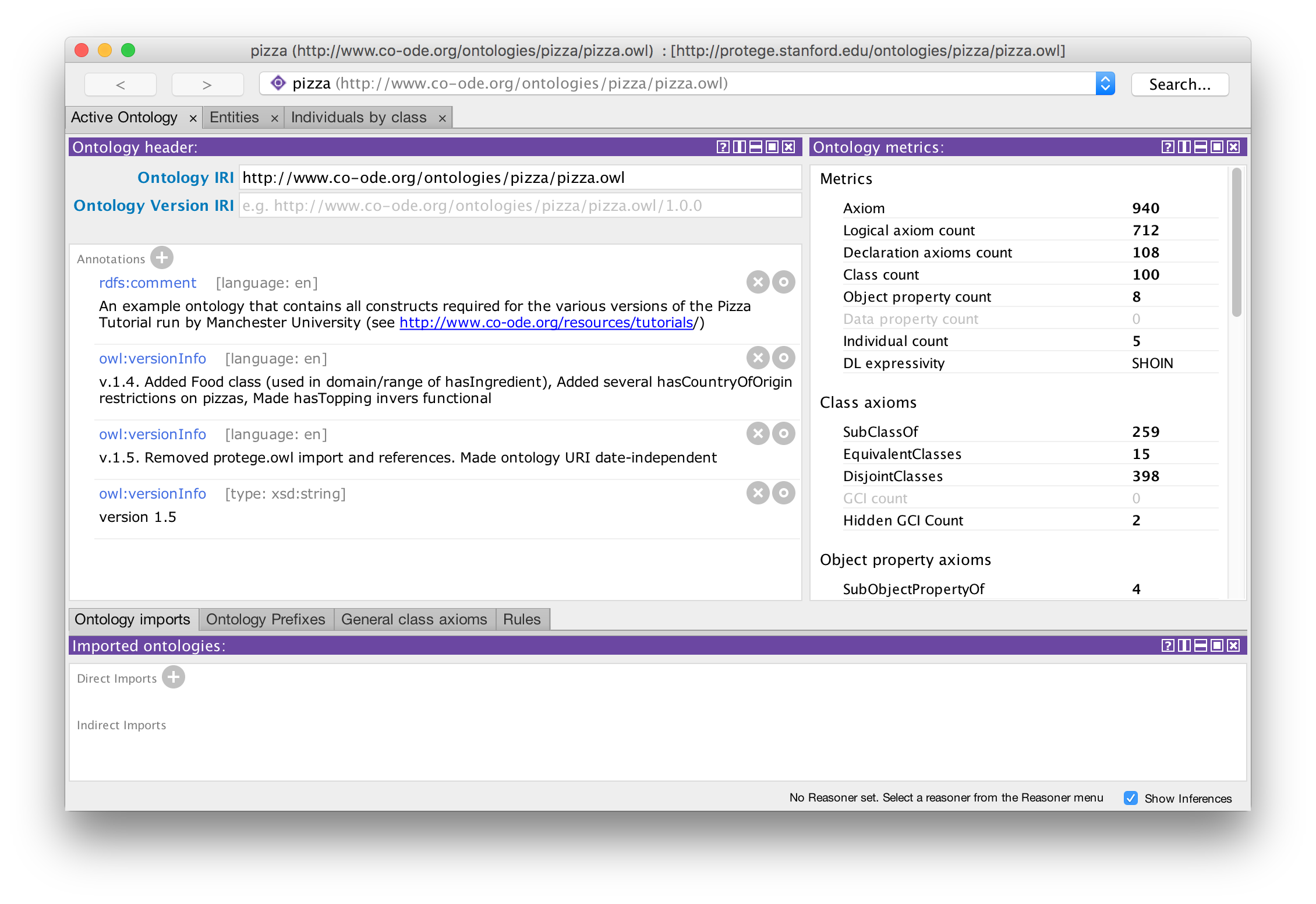
Task: Add a new ontology annotation
Action: click(162, 257)
